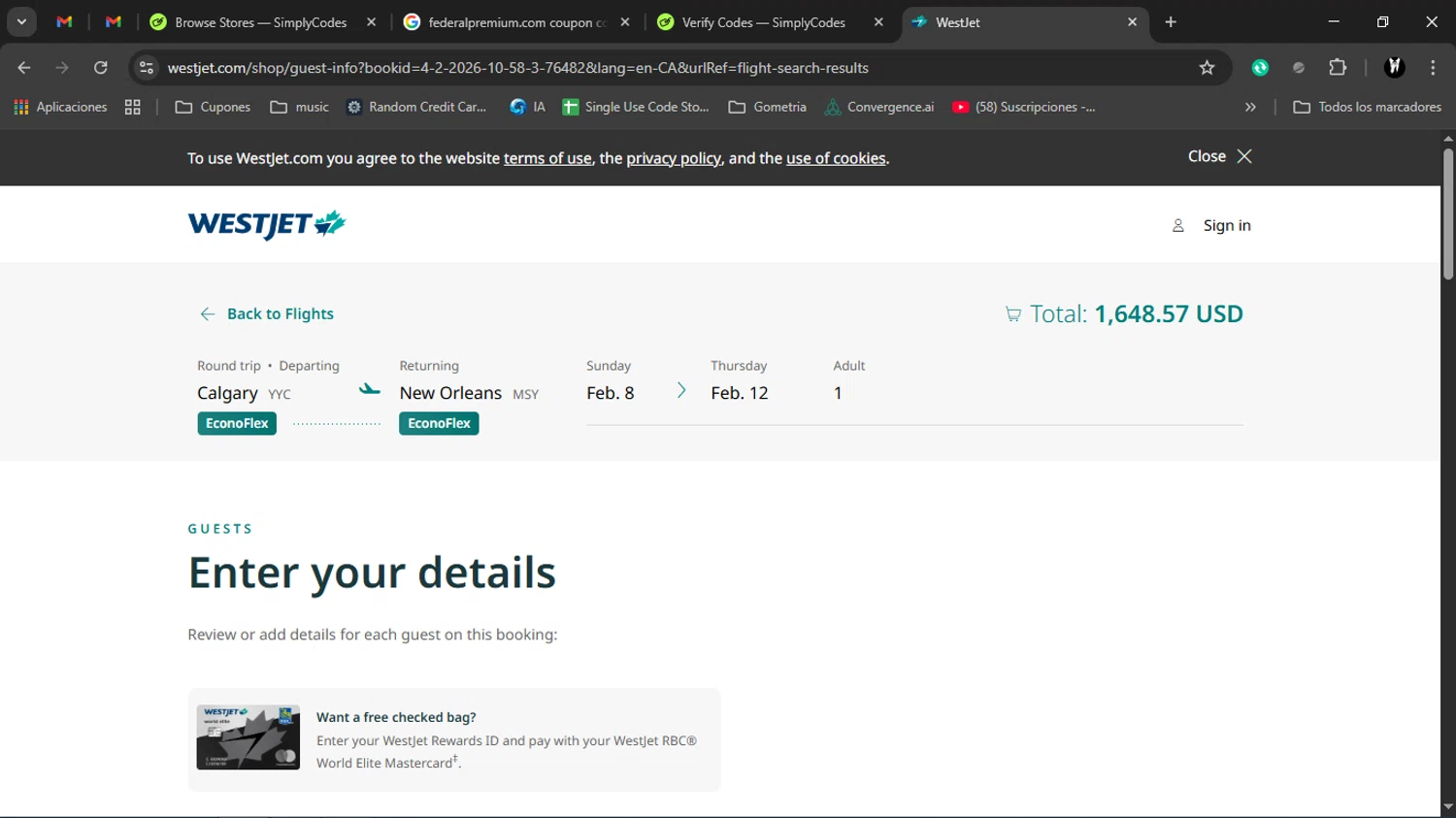Click the user profile icon beside Sign in
Viewport: 1456px width, 818px height.
pos(1177,225)
